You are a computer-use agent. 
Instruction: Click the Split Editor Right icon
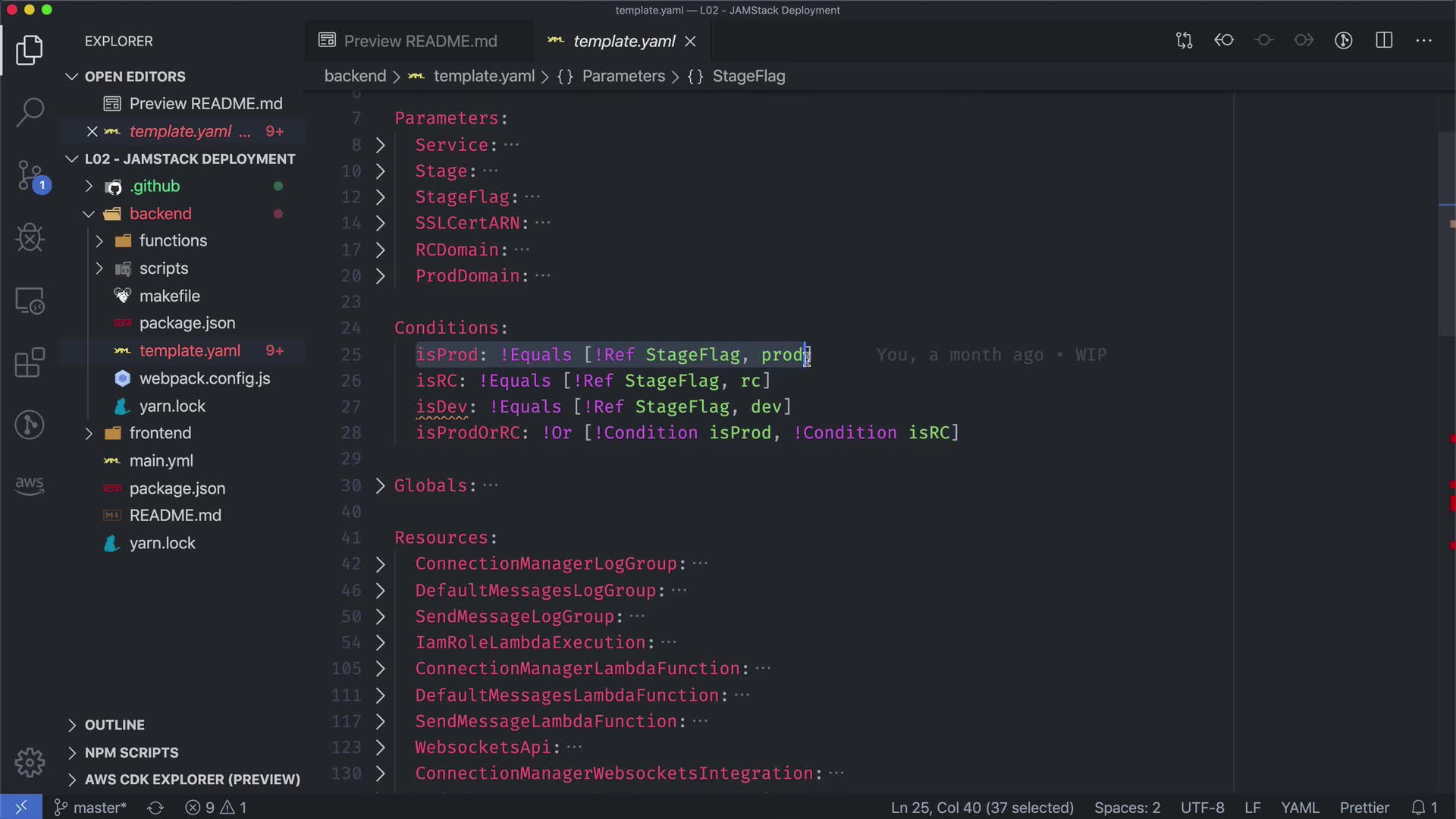(x=1384, y=40)
